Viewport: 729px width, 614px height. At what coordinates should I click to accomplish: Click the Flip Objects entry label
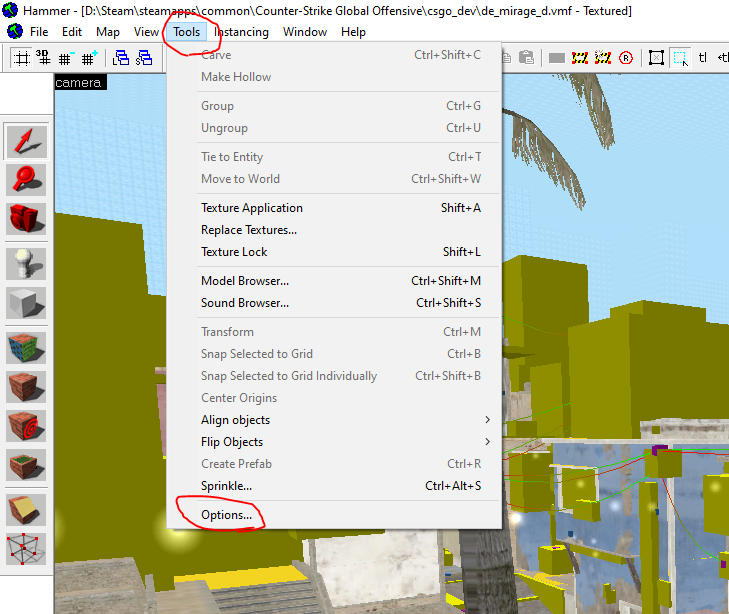tap(232, 442)
